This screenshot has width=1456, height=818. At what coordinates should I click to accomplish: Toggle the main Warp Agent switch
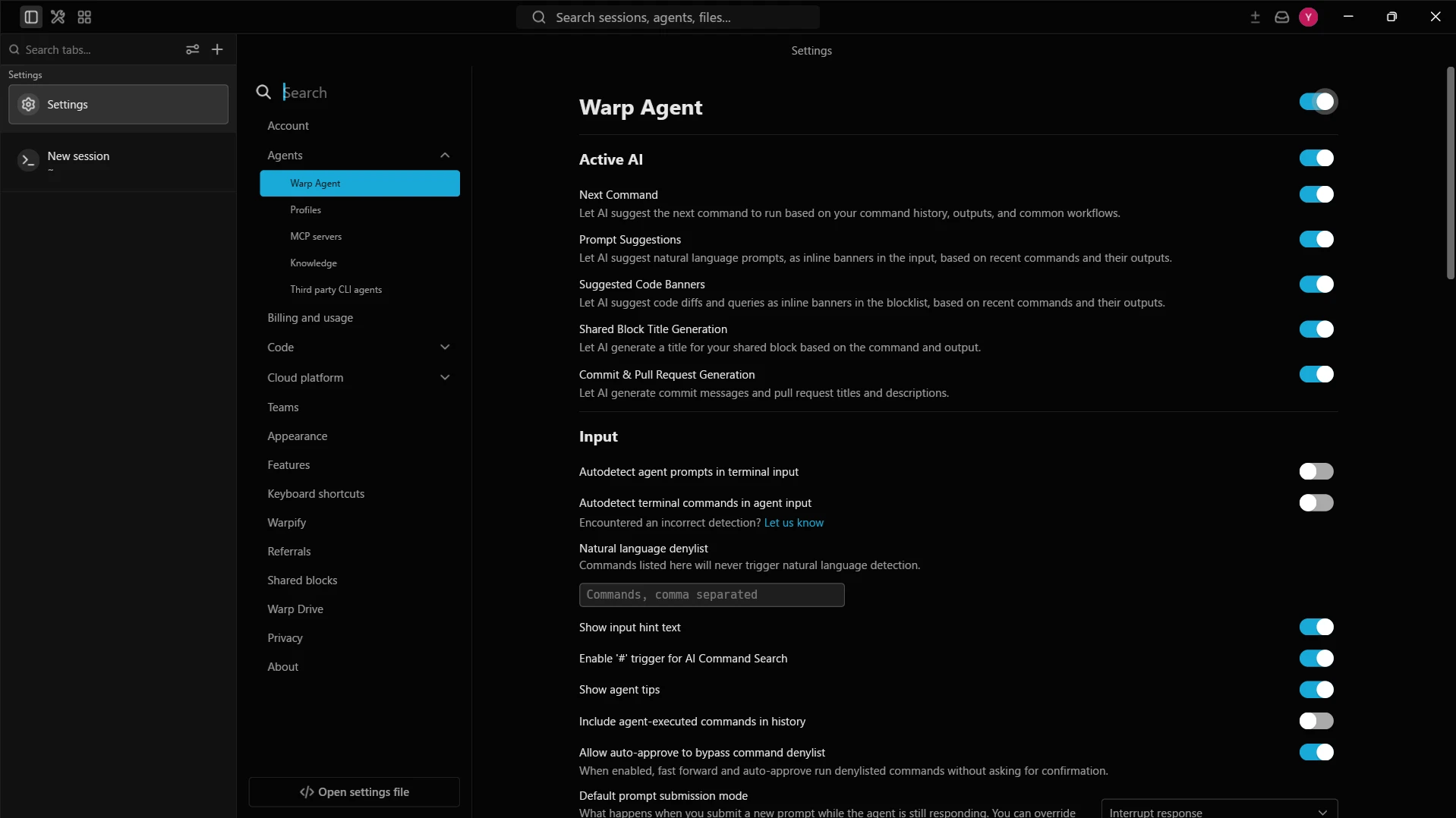pyautogui.click(x=1316, y=102)
